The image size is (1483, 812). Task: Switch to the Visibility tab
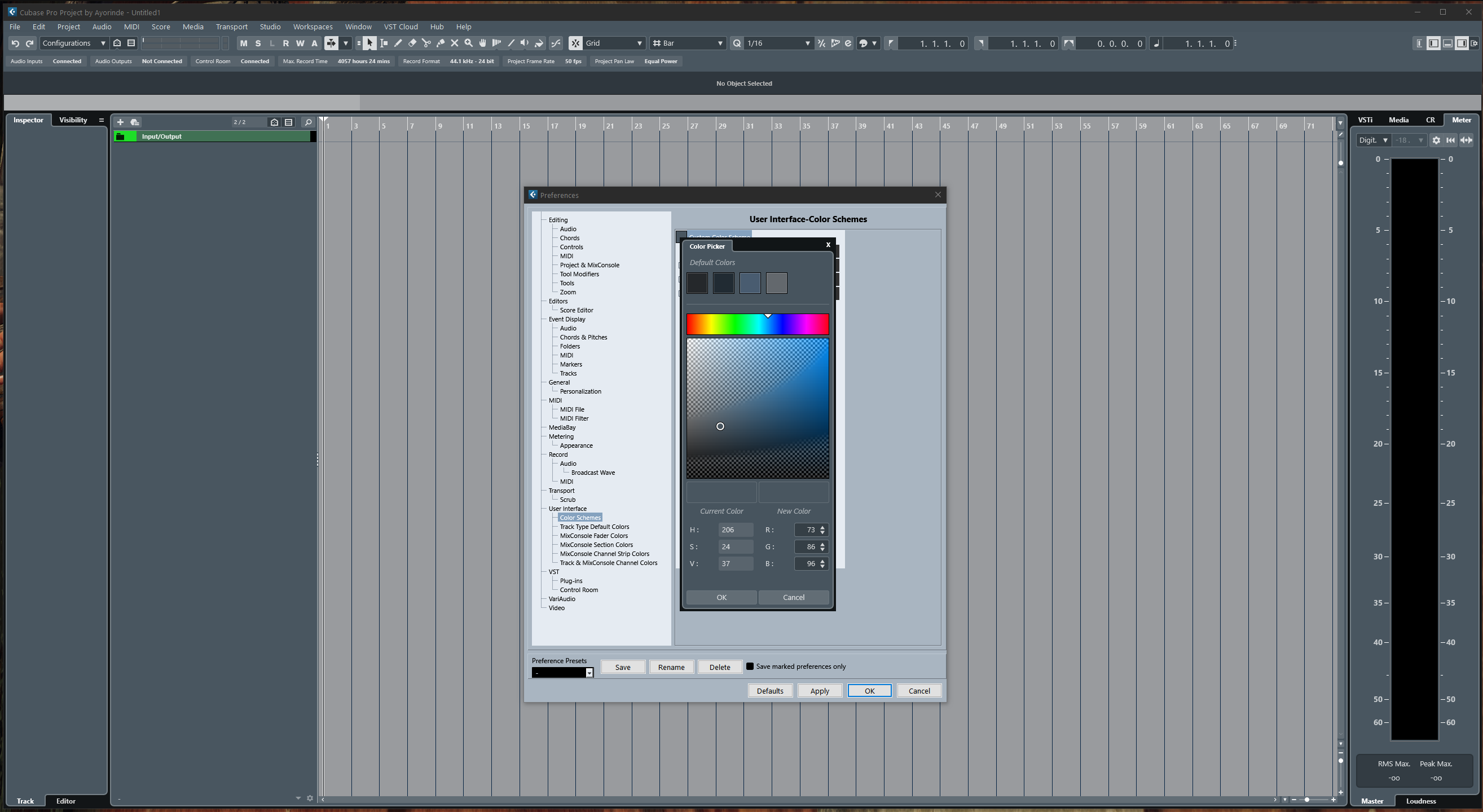click(73, 120)
